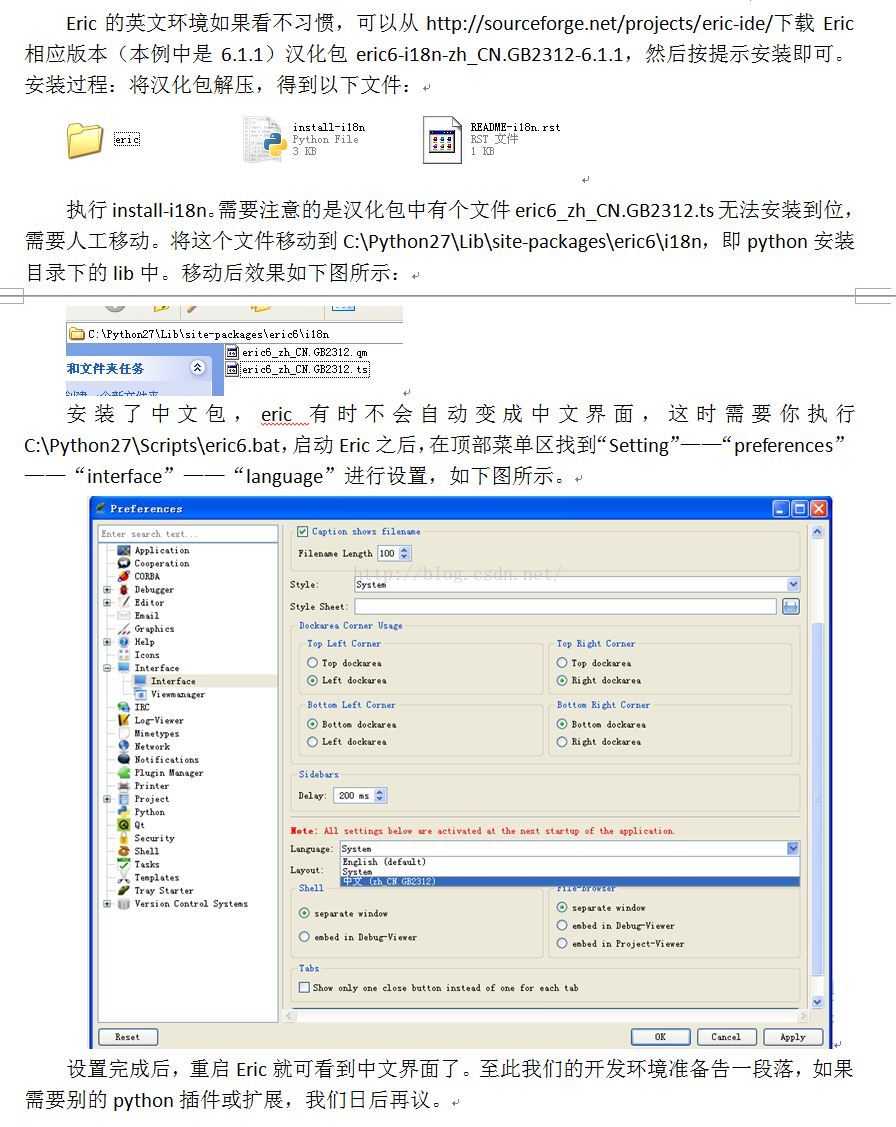Expand the Help tree node
The width and height of the screenshot is (896, 1127).
coord(107,642)
